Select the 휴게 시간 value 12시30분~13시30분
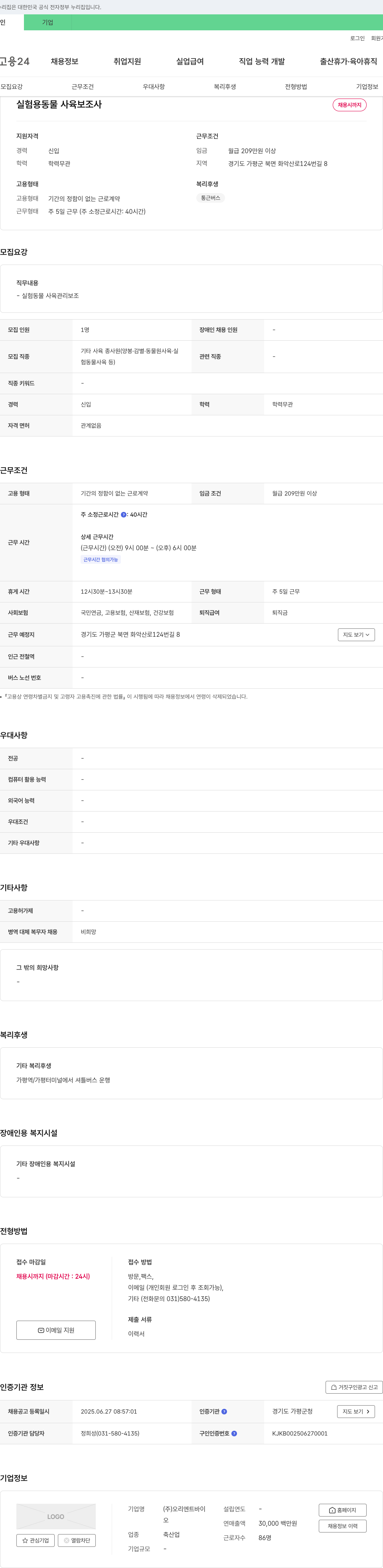 [107, 592]
